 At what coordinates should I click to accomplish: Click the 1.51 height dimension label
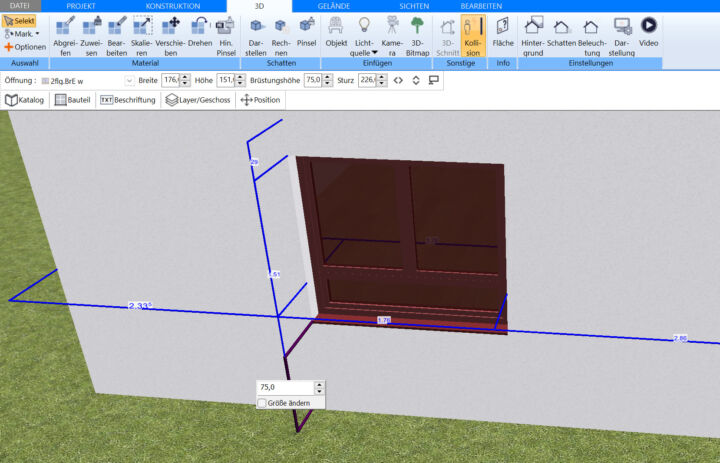tap(274, 274)
